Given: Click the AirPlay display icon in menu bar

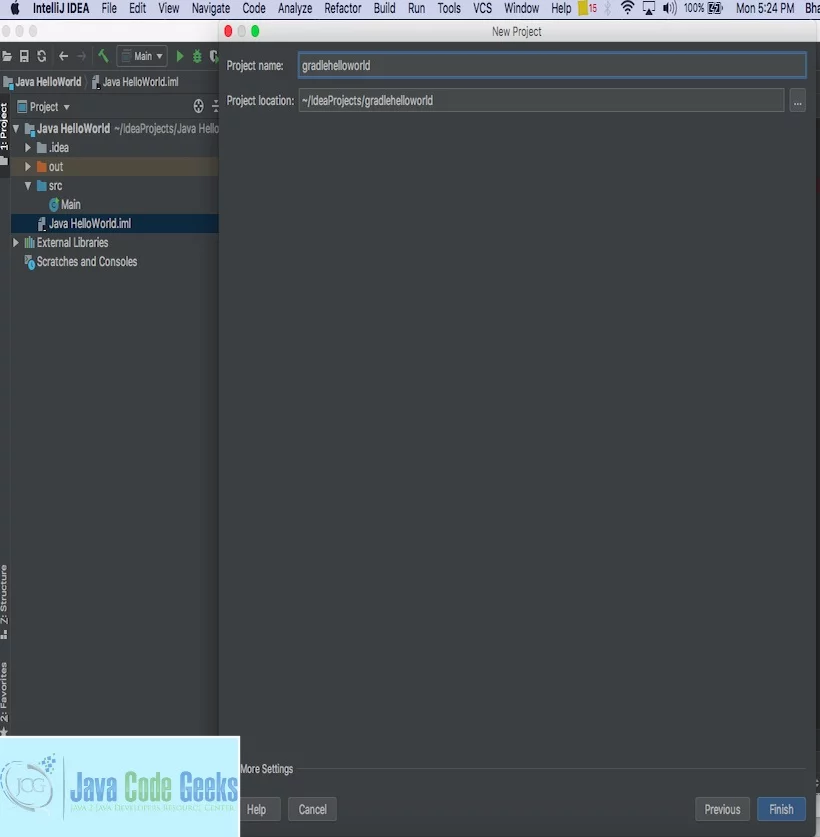Looking at the screenshot, I should tap(649, 8).
